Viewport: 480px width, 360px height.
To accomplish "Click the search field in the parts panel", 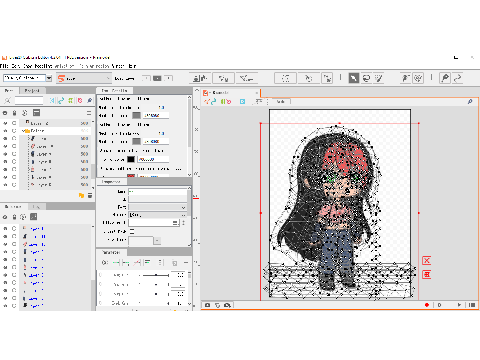I will tap(29, 100).
